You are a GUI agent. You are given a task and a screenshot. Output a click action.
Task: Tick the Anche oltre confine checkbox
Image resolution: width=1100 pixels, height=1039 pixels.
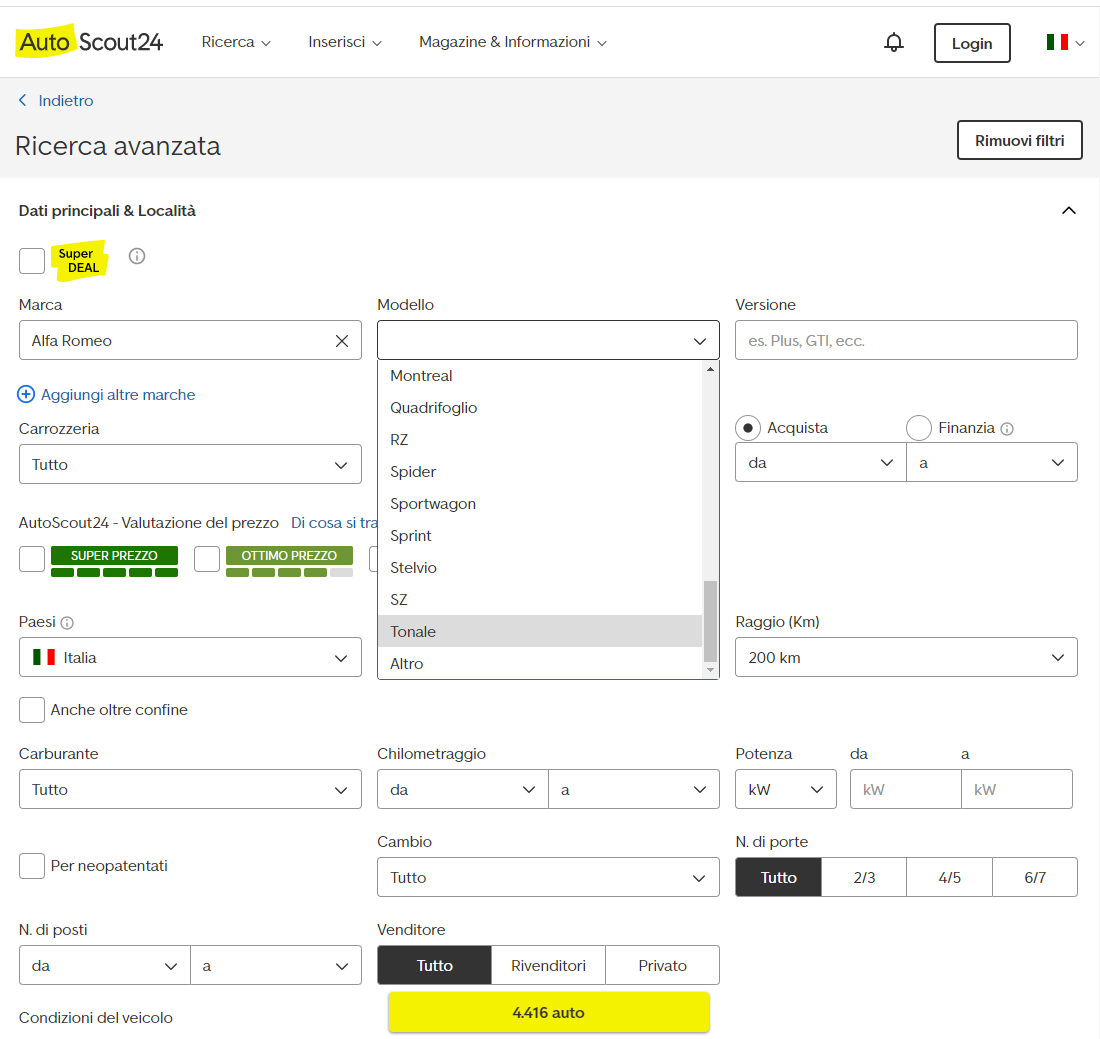coord(32,710)
